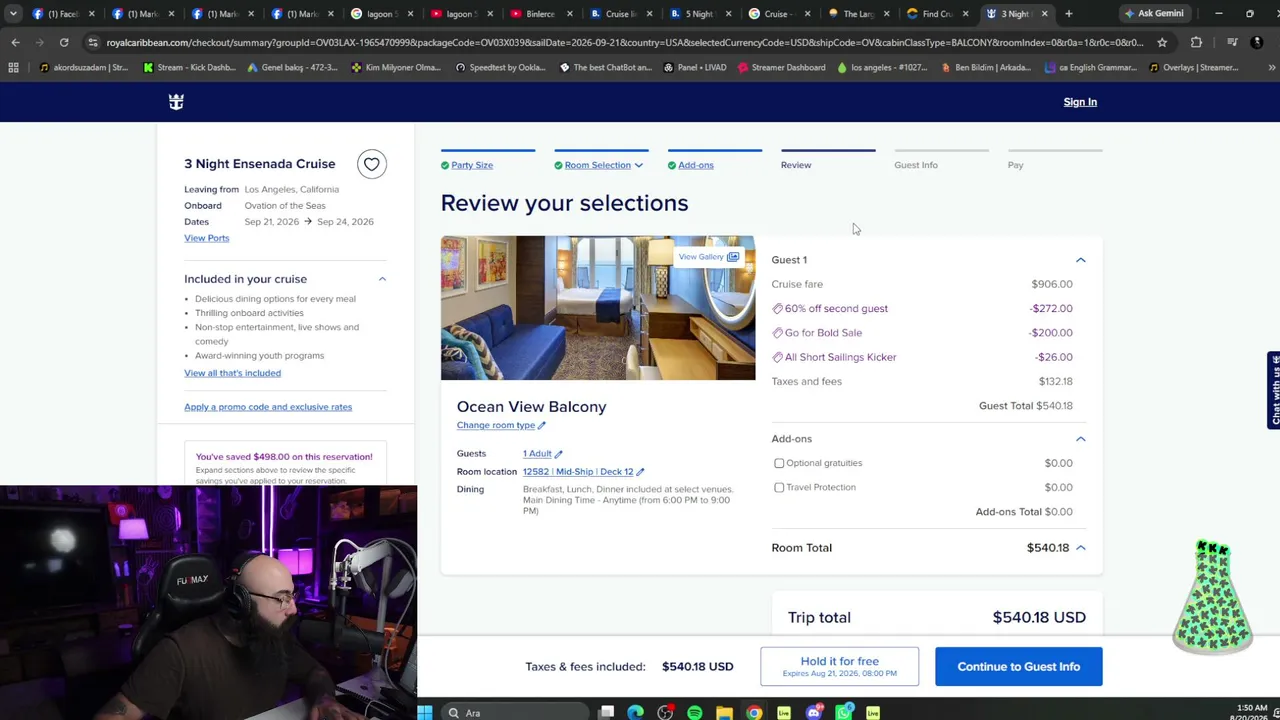Check the Optional gratuities checkbox
1280x720 pixels.
click(779, 463)
